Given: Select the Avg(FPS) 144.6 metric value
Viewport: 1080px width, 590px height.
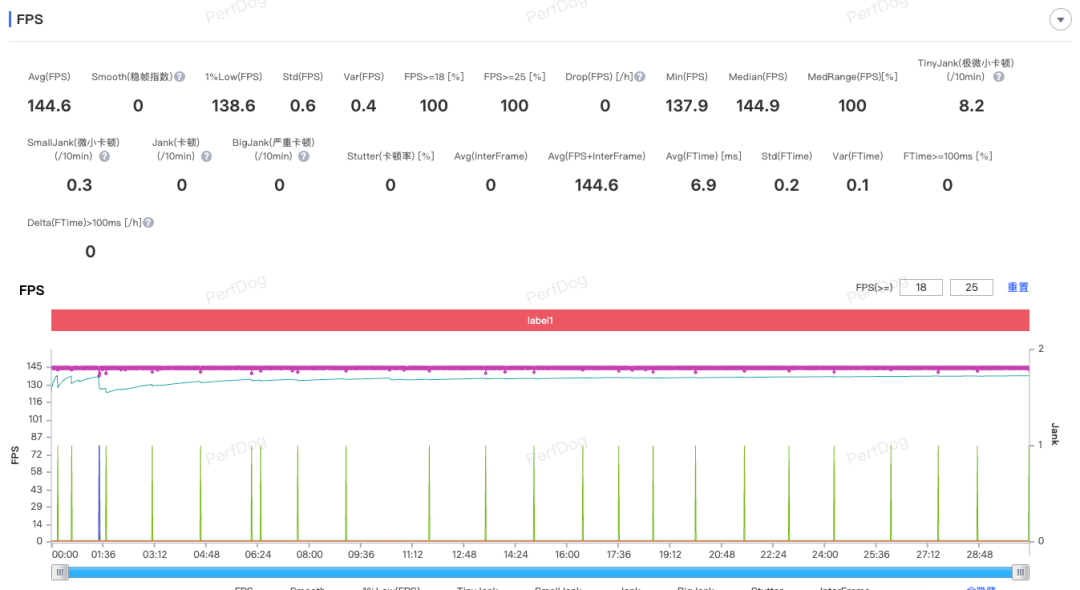Looking at the screenshot, I should (x=49, y=106).
